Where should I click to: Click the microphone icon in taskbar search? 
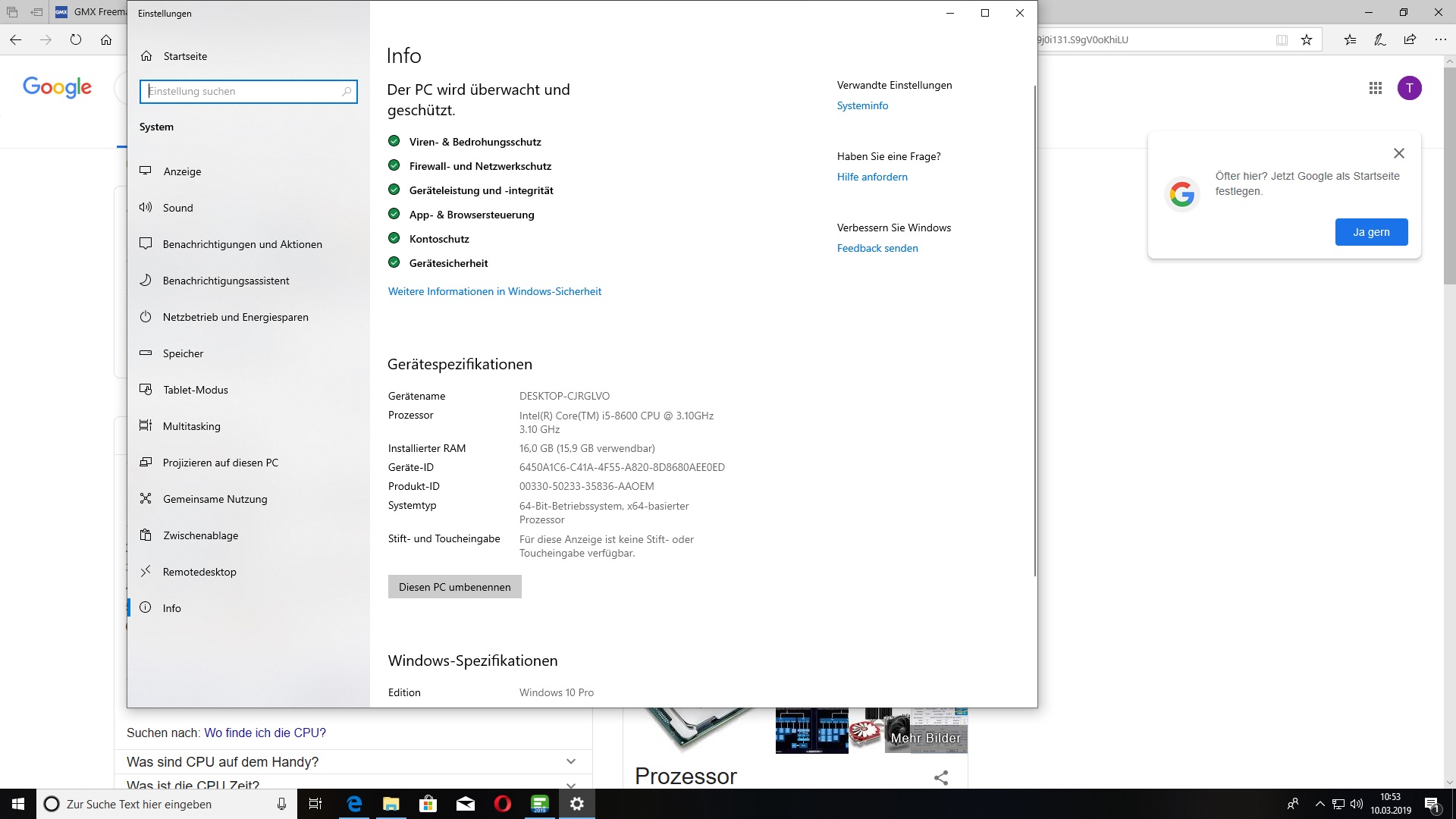click(281, 804)
